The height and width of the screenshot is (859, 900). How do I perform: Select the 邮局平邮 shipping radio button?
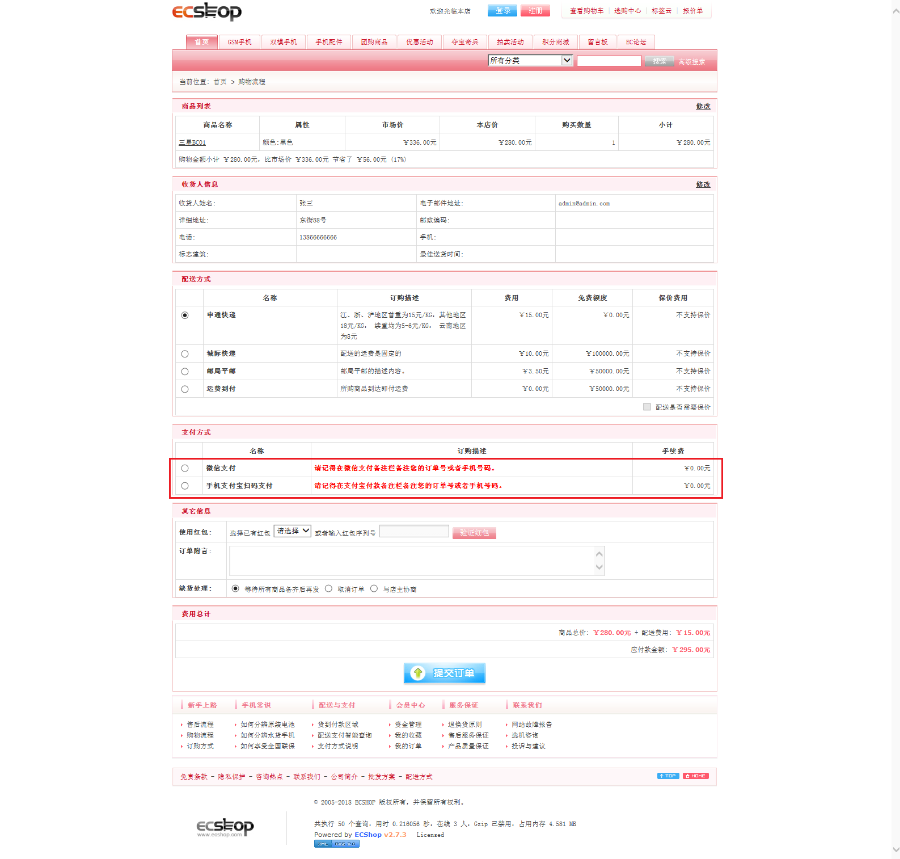tap(185, 372)
